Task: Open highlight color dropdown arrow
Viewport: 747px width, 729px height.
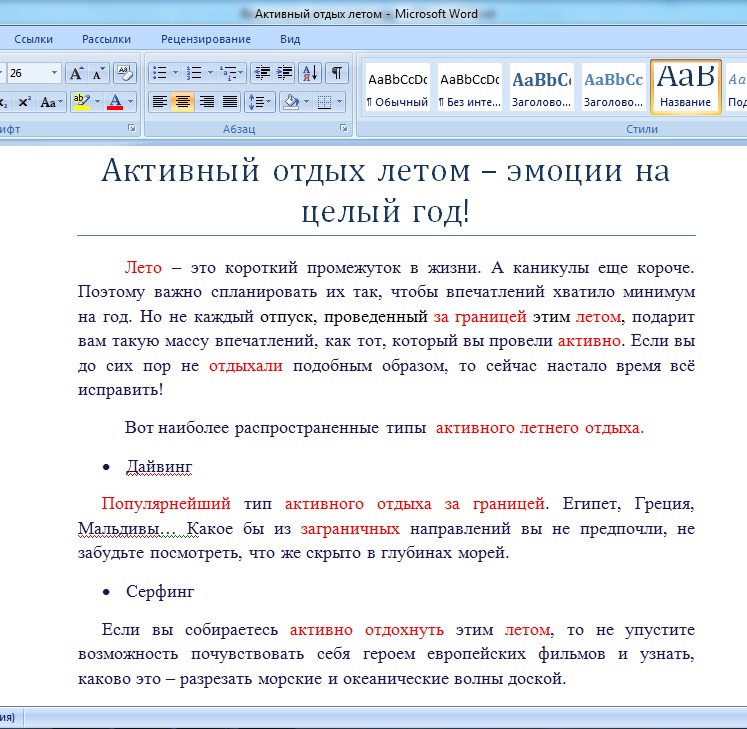Action: (98, 102)
